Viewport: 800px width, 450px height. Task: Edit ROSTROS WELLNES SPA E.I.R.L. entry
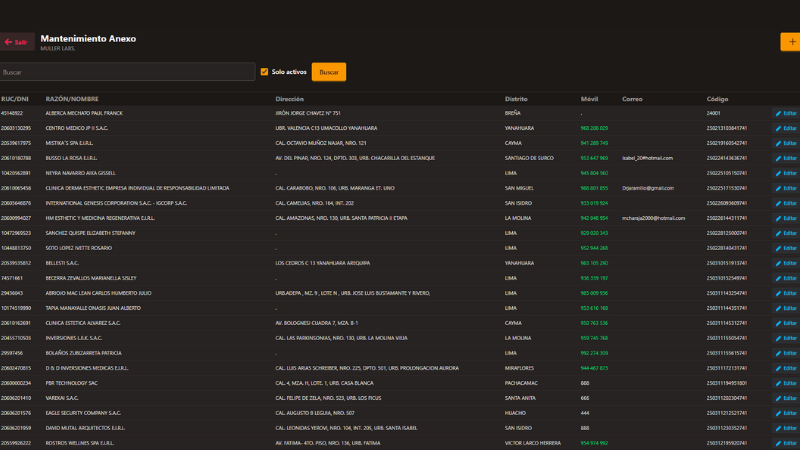click(x=786, y=443)
